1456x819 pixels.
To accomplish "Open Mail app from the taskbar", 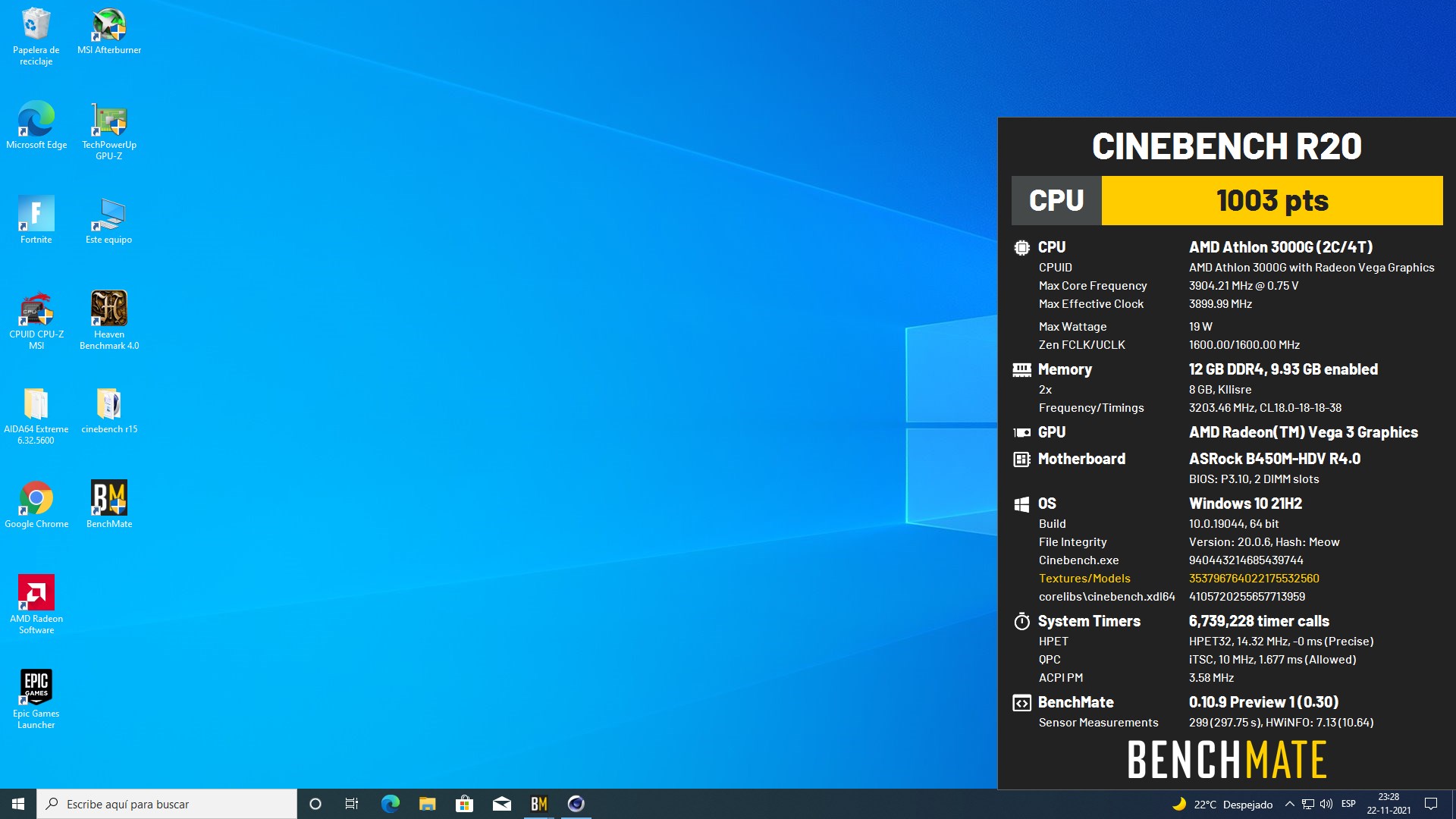I will coord(501,804).
